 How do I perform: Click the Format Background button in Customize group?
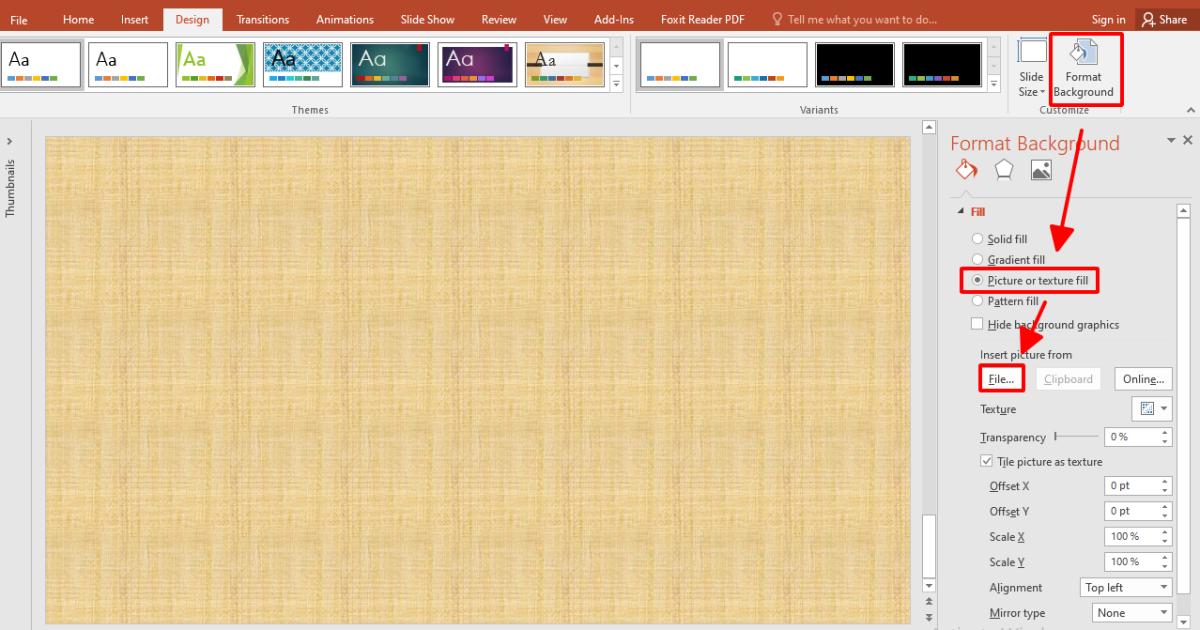(1086, 68)
